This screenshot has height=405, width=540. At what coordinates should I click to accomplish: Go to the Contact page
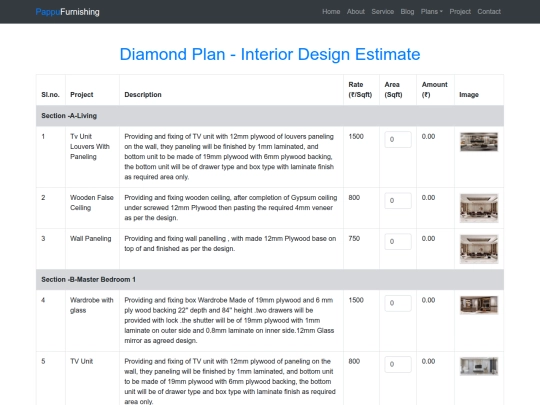(489, 12)
